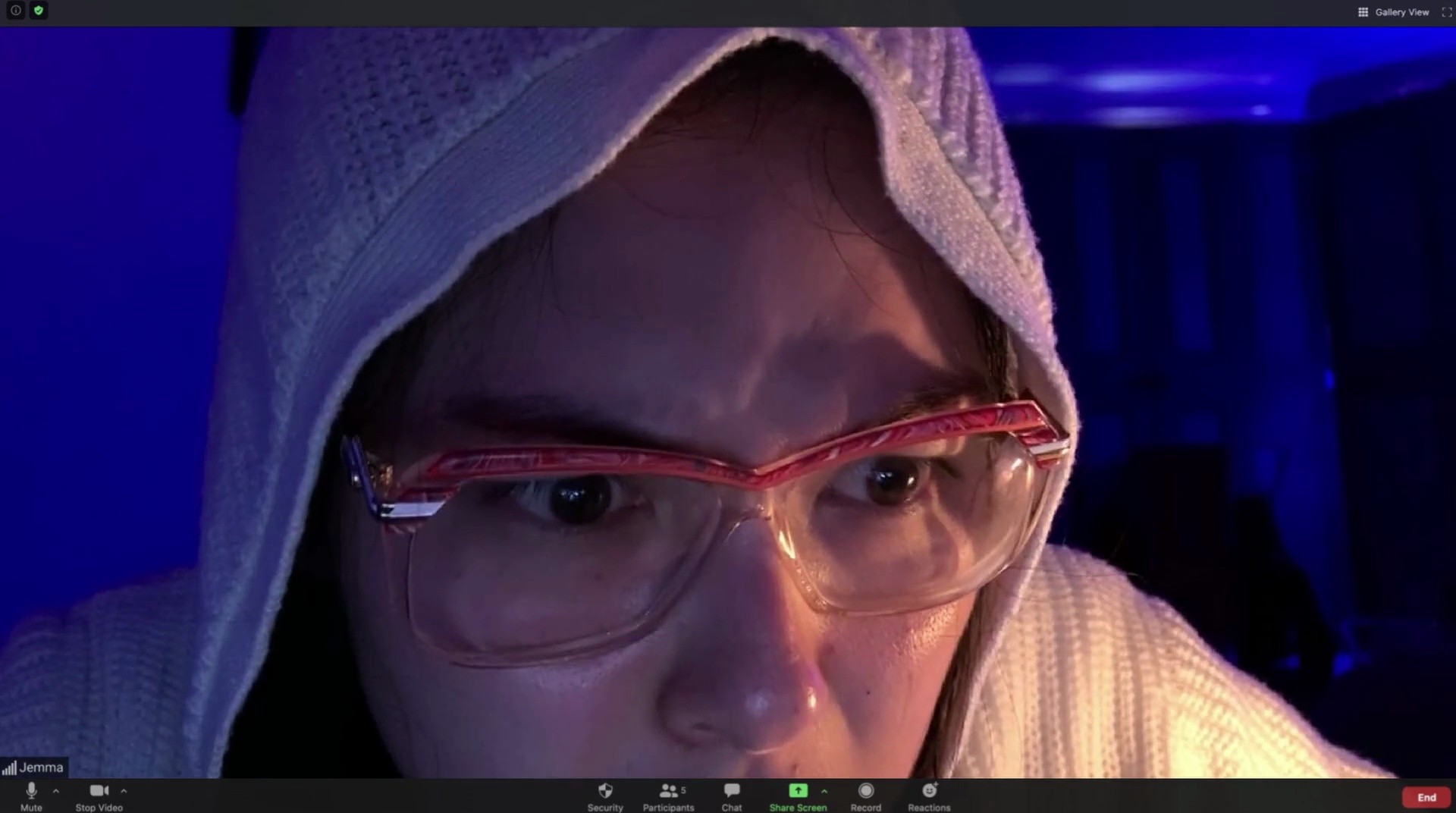Viewport: 1456px width, 813px height.
Task: Mute the microphone
Action: point(31,796)
